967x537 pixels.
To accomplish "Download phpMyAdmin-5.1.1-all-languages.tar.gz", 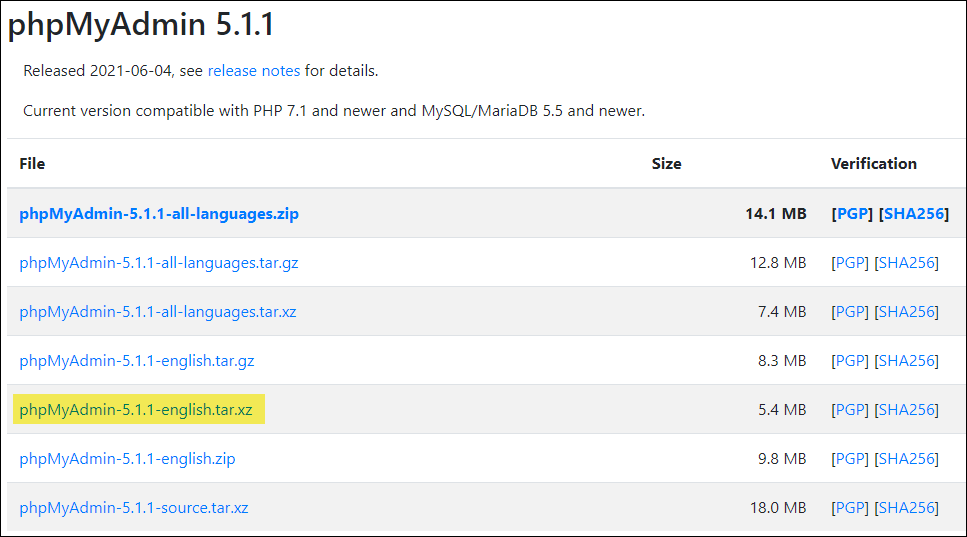I will (x=158, y=263).
